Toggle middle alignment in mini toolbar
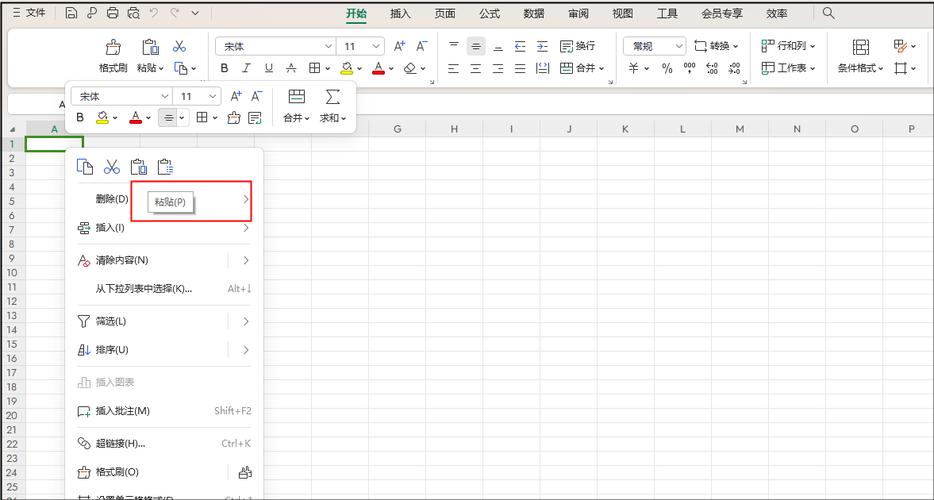The image size is (934, 500). tap(169, 118)
